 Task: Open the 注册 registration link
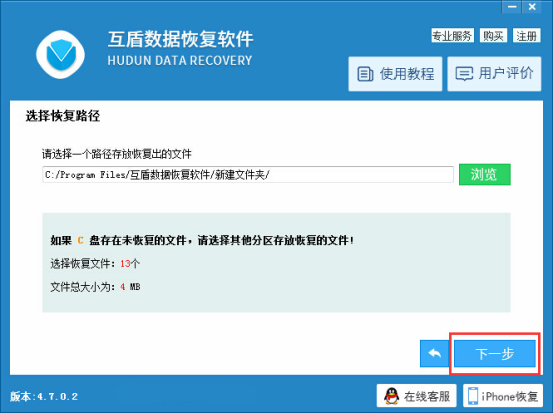[x=526, y=36]
